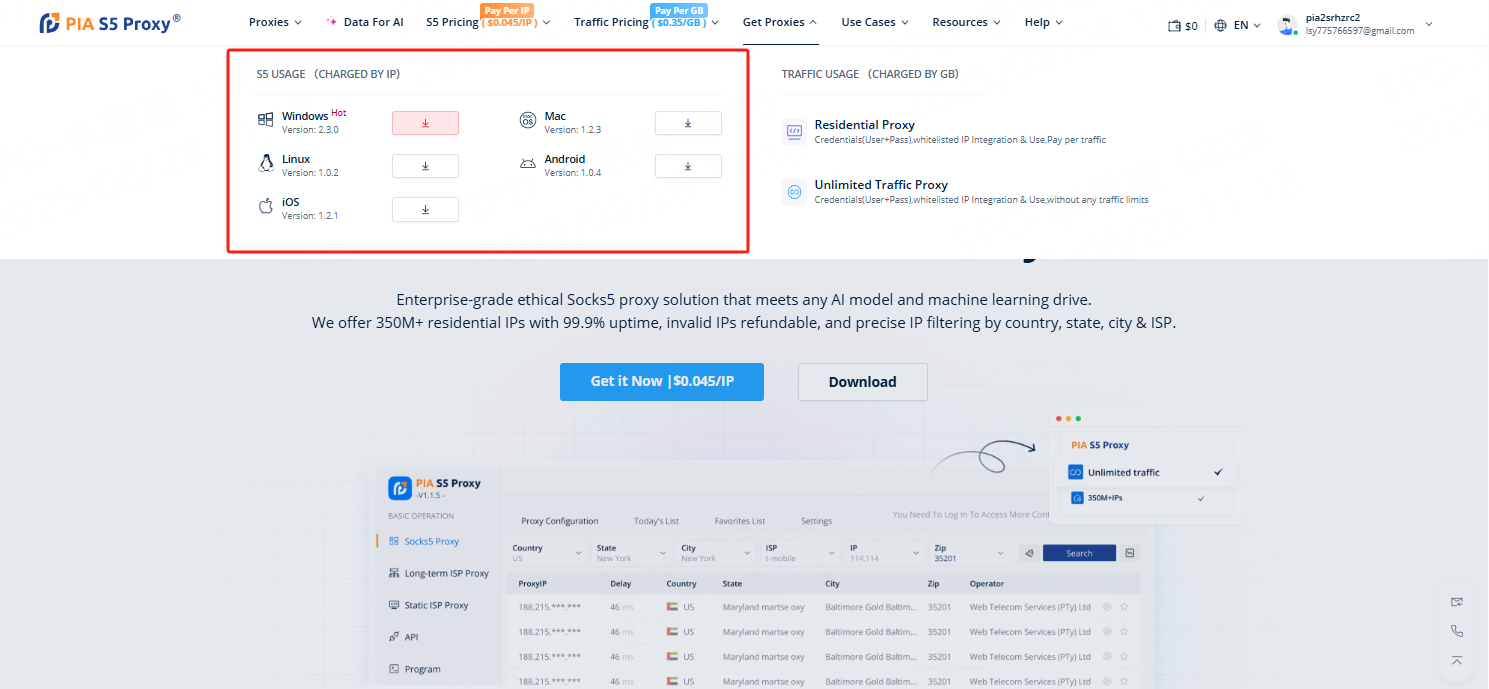Image resolution: width=1489 pixels, height=689 pixels.
Task: Click the Get it Now $0.045/IP button
Action: (x=662, y=382)
